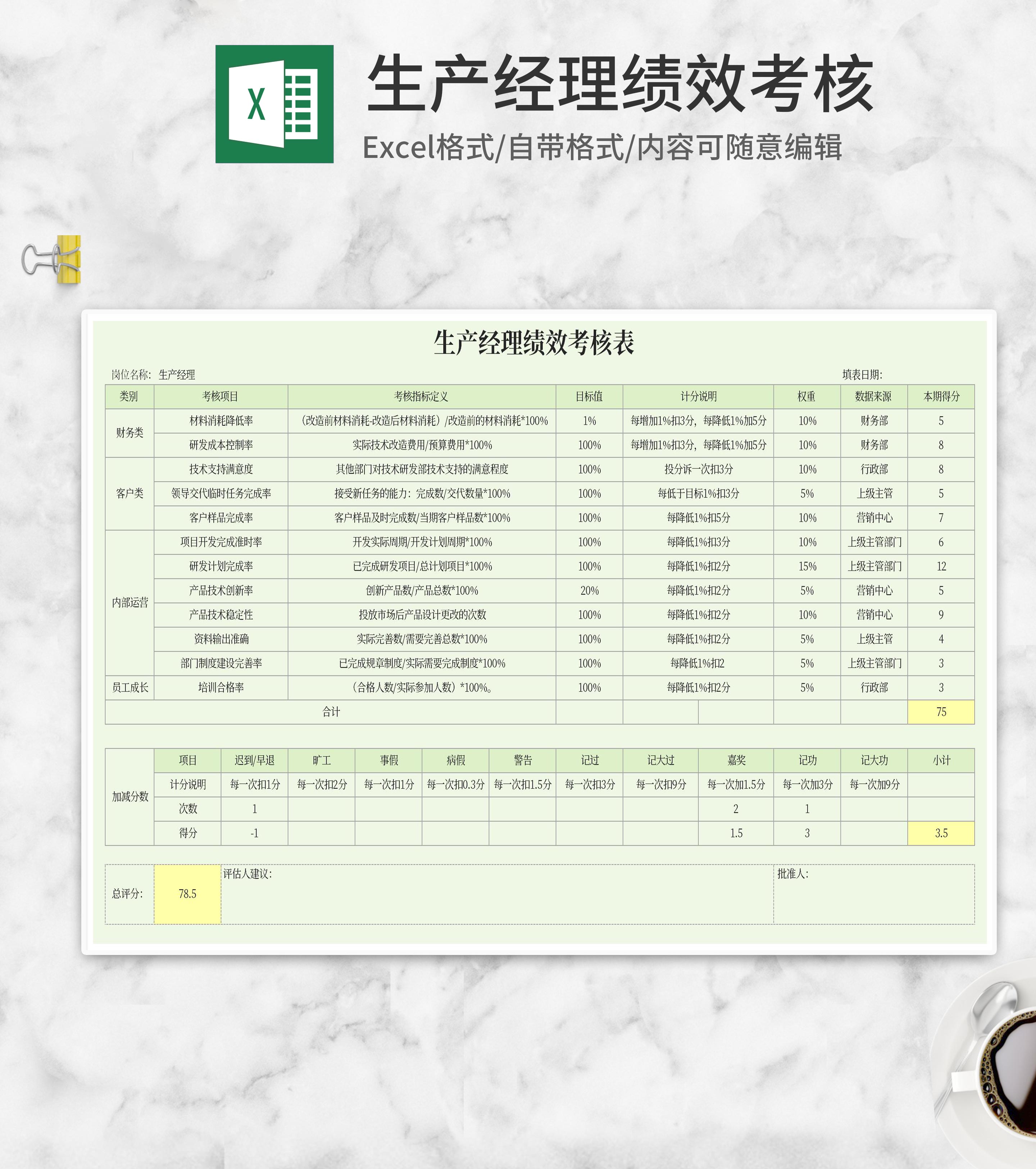The width and height of the screenshot is (1036, 1169).
Task: Select the yellow total score cell 78.5
Action: click(187, 894)
